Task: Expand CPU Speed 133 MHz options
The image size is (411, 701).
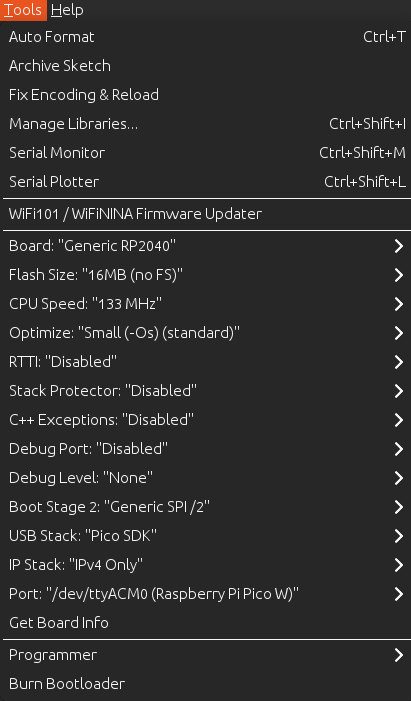Action: [x=205, y=304]
